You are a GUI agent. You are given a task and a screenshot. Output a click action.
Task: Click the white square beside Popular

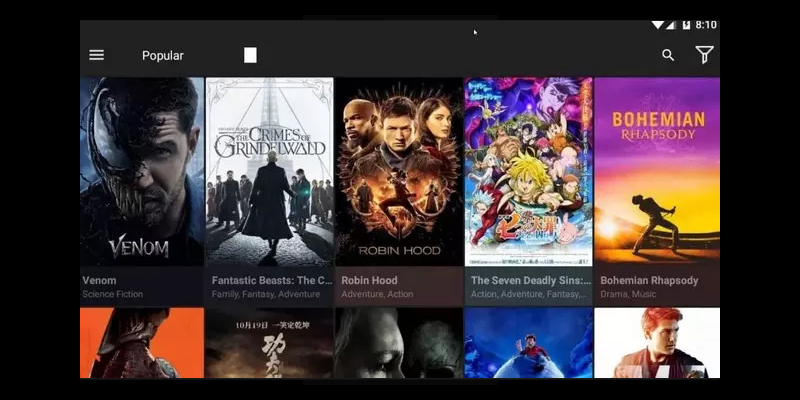(250, 55)
